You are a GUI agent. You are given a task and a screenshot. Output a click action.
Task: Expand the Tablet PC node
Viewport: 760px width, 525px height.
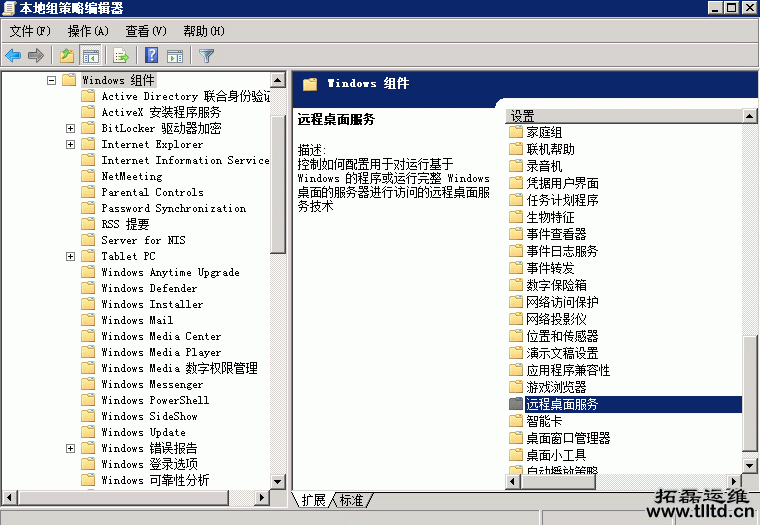coord(70,256)
